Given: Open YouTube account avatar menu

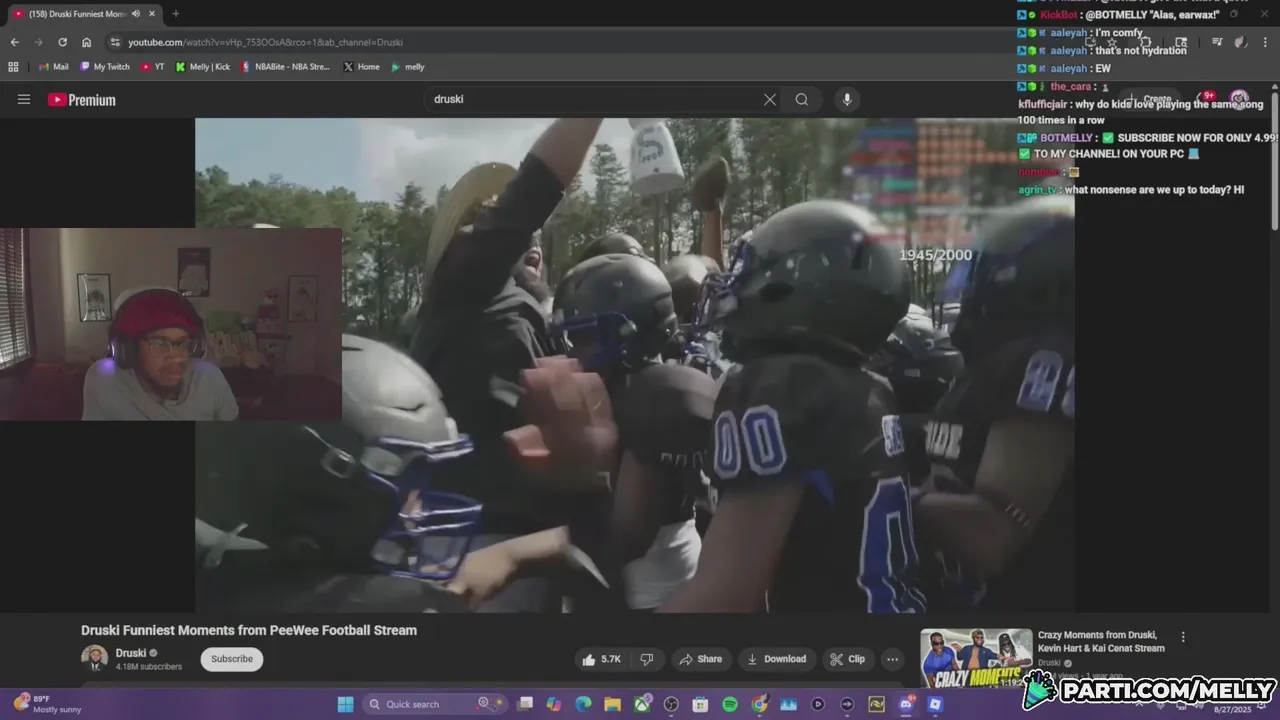Looking at the screenshot, I should pos(1239,99).
